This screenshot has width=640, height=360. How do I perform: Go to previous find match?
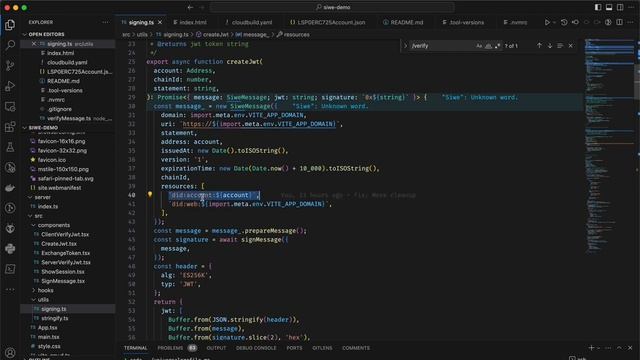point(539,46)
